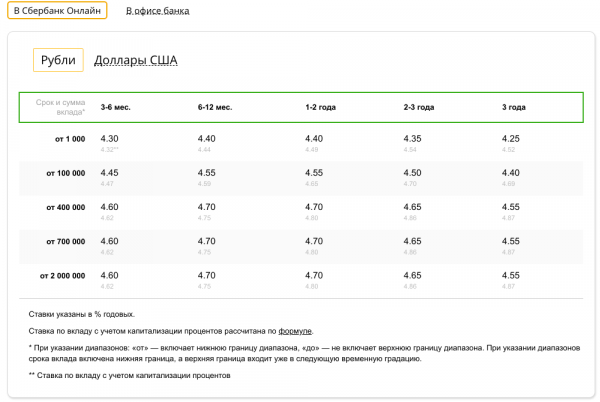Select the «от 400 000» row label
This screenshot has width=600, height=402.
coord(66,208)
